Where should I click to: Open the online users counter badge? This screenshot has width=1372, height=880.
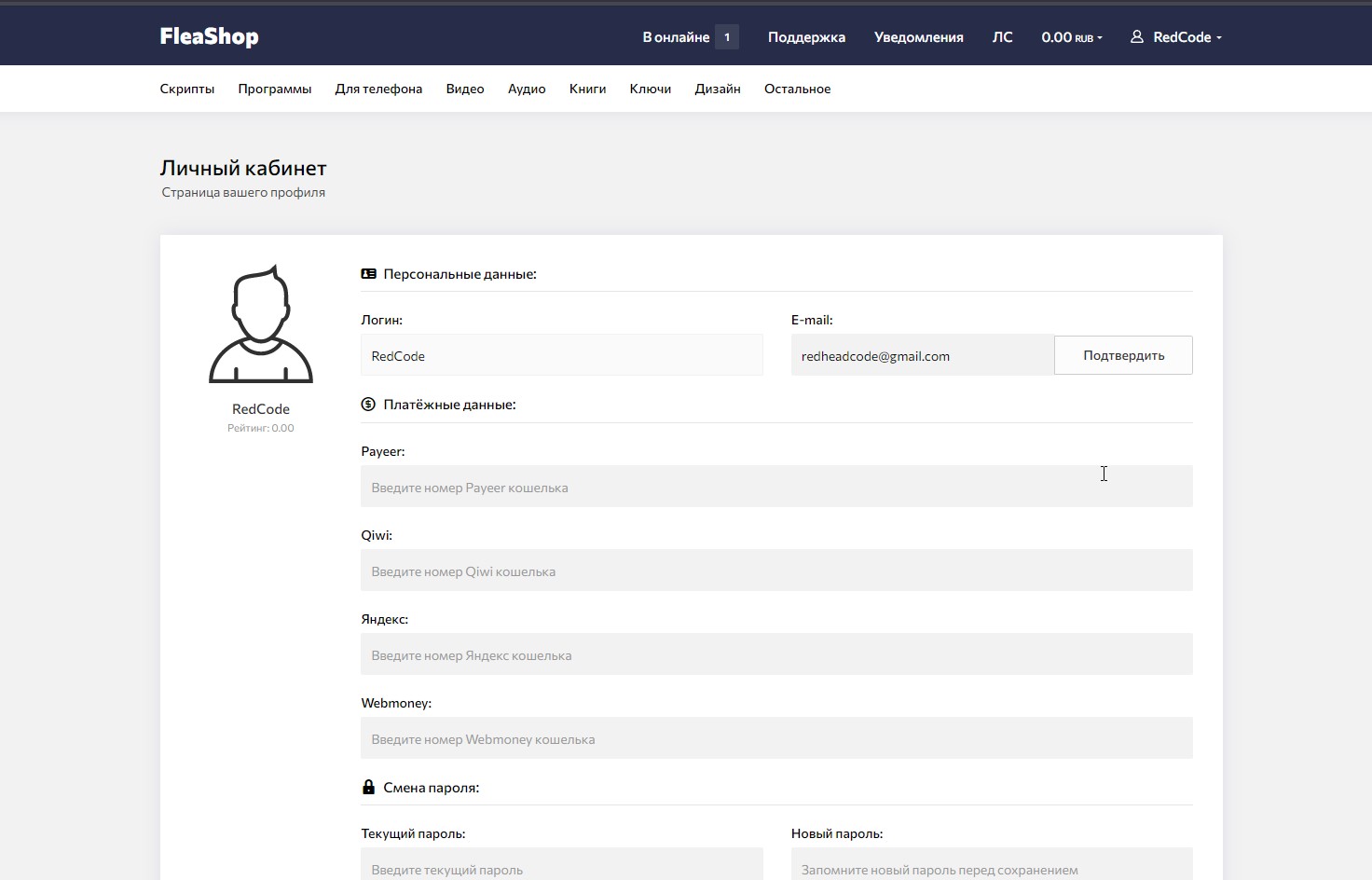[x=727, y=37]
